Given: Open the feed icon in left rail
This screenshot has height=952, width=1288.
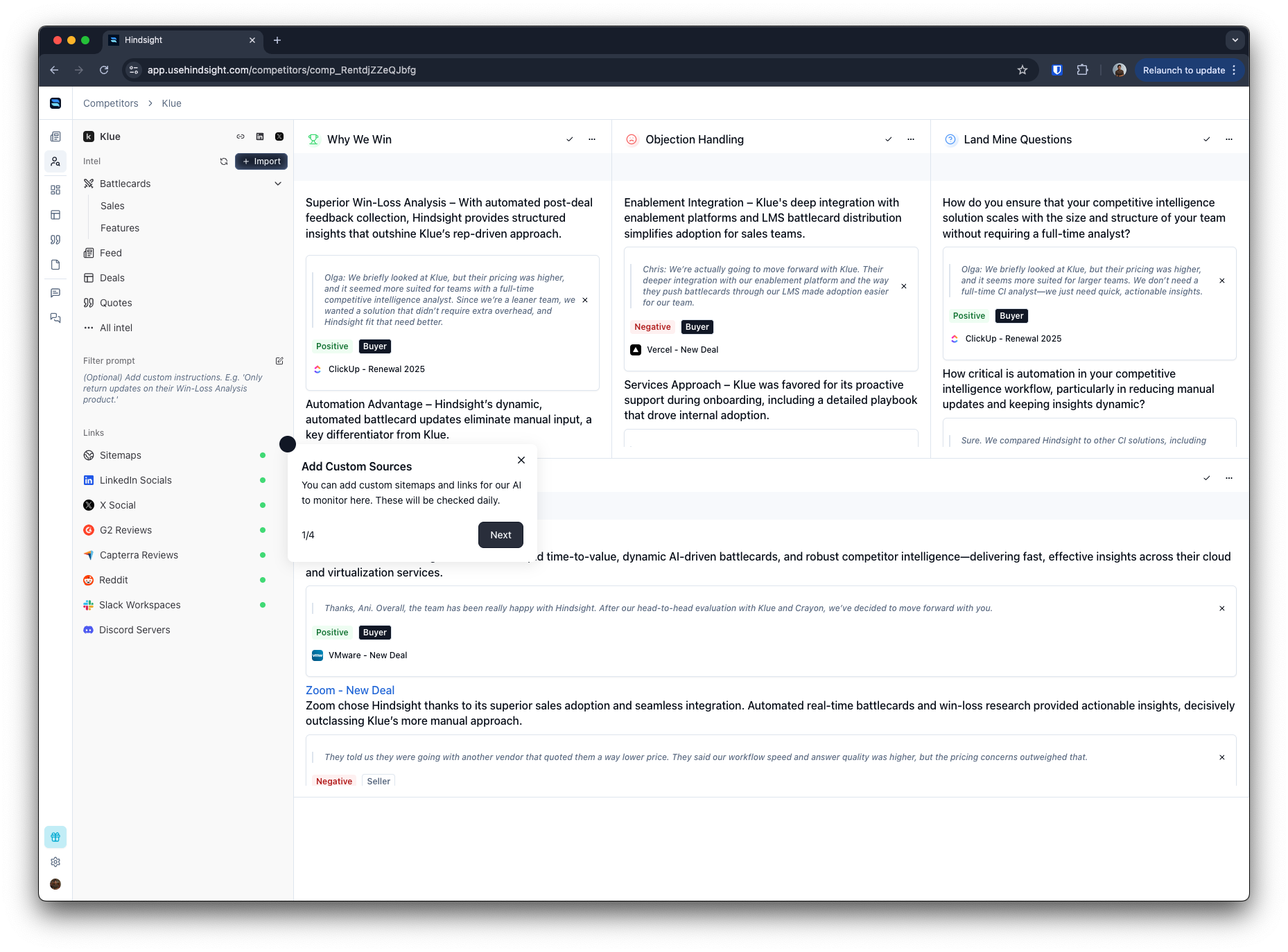Looking at the screenshot, I should [x=55, y=136].
